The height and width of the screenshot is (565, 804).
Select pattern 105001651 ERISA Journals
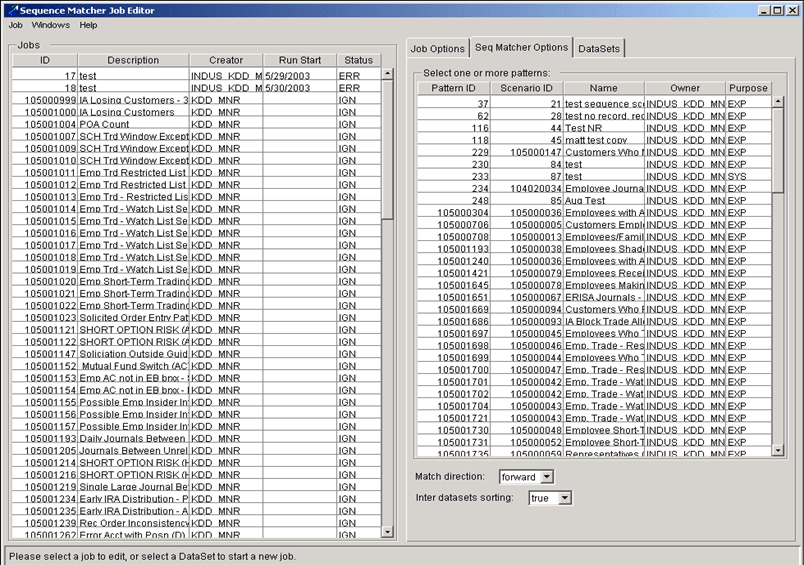(594, 297)
